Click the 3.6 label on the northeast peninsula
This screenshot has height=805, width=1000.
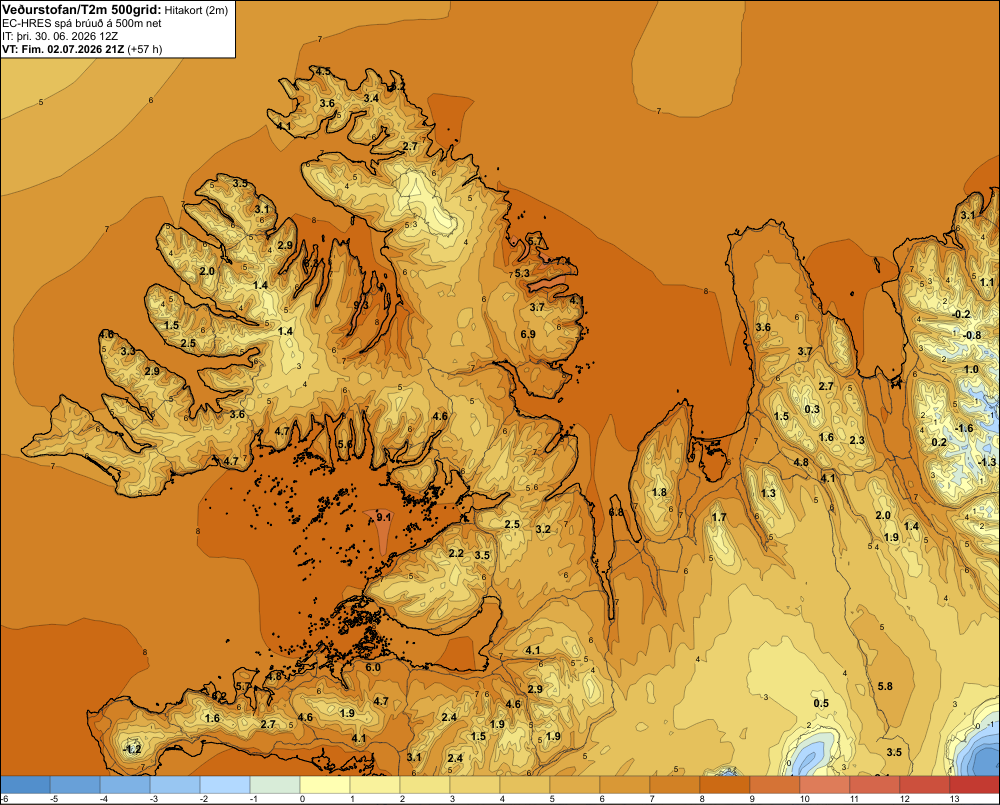763,327
